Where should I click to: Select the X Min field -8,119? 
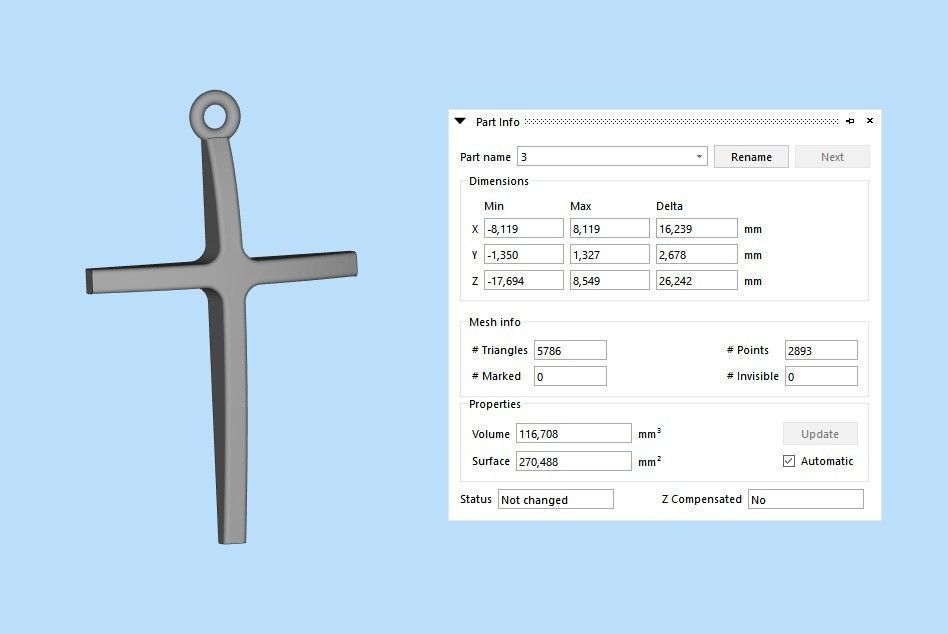click(x=524, y=228)
